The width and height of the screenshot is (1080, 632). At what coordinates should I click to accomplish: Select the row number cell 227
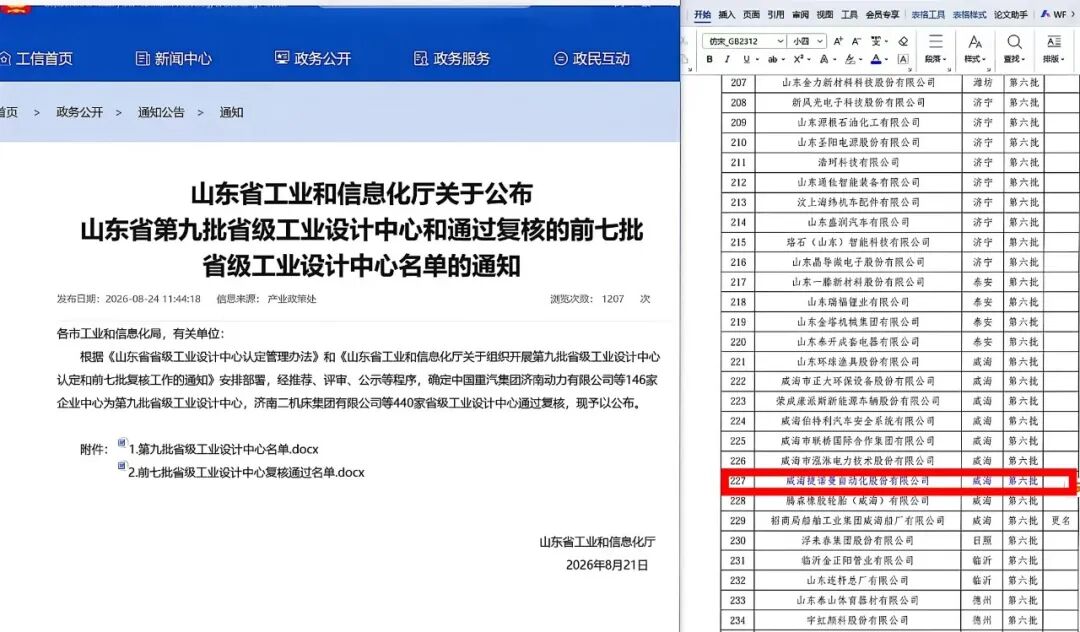pyautogui.click(x=738, y=481)
